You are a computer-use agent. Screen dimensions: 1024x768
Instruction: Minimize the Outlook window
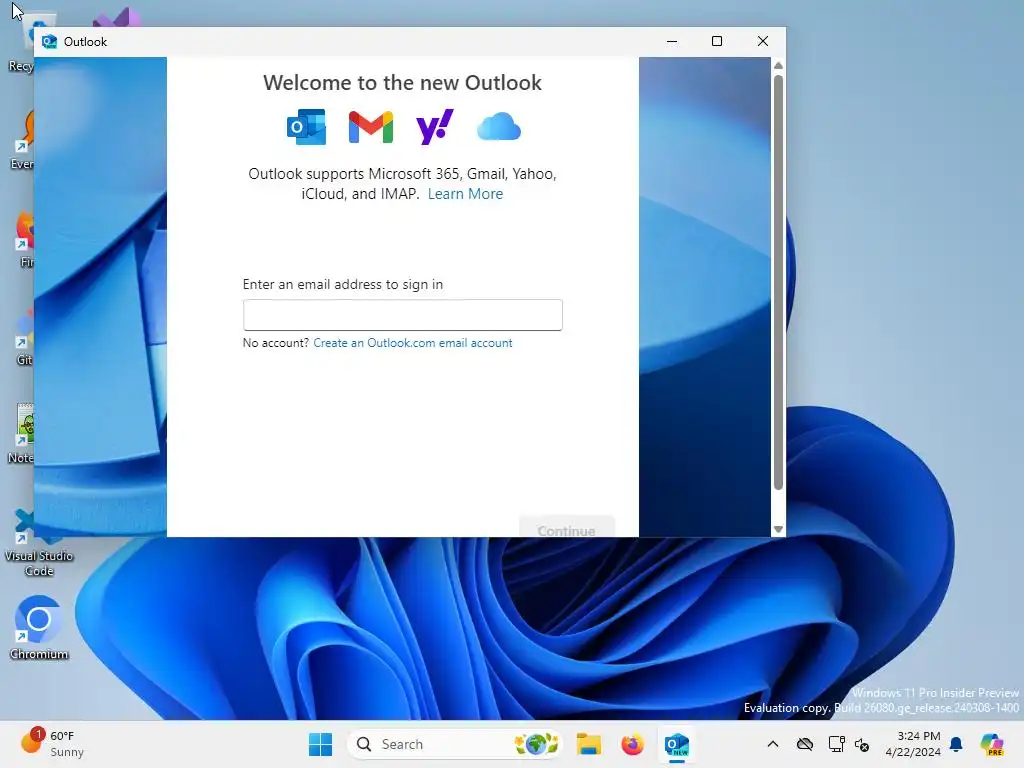(x=671, y=41)
